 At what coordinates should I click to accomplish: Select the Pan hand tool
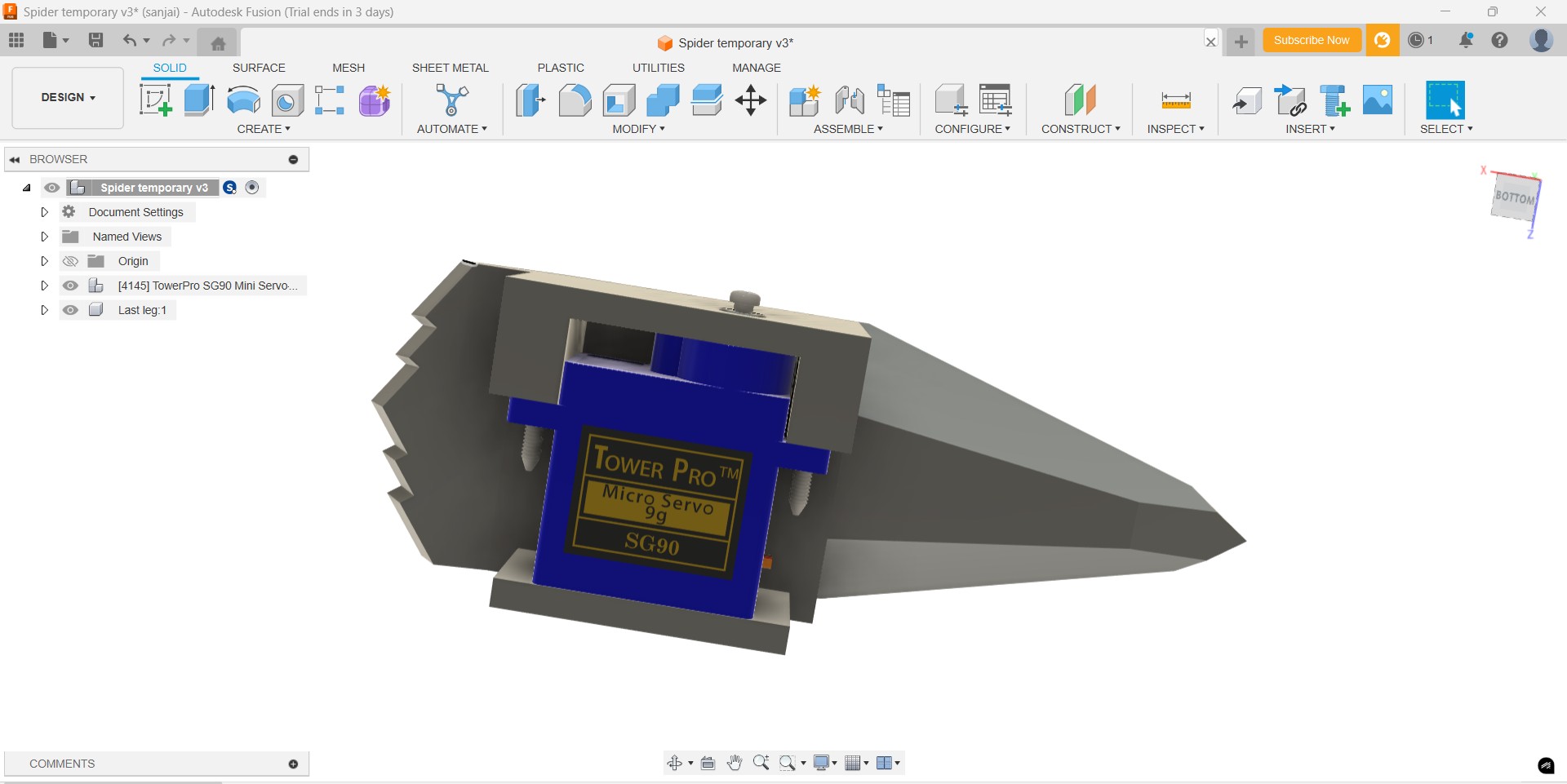(735, 763)
